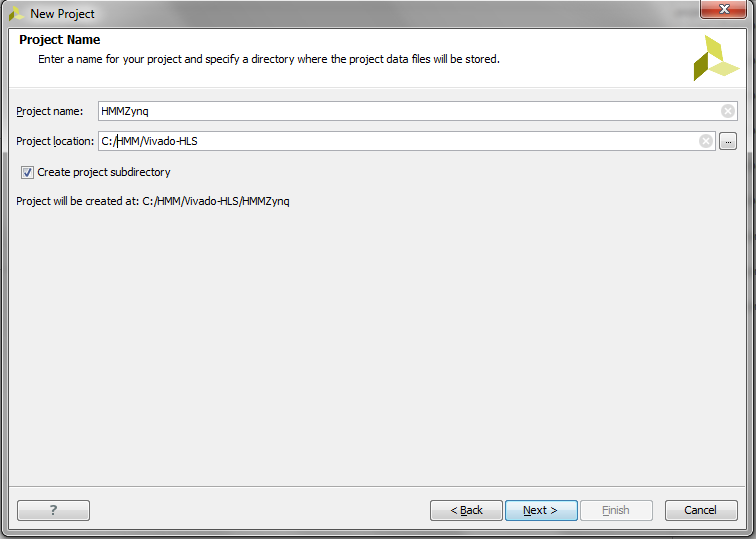Click the 'Project name:' label
This screenshot has width=756, height=539.
click(x=50, y=111)
